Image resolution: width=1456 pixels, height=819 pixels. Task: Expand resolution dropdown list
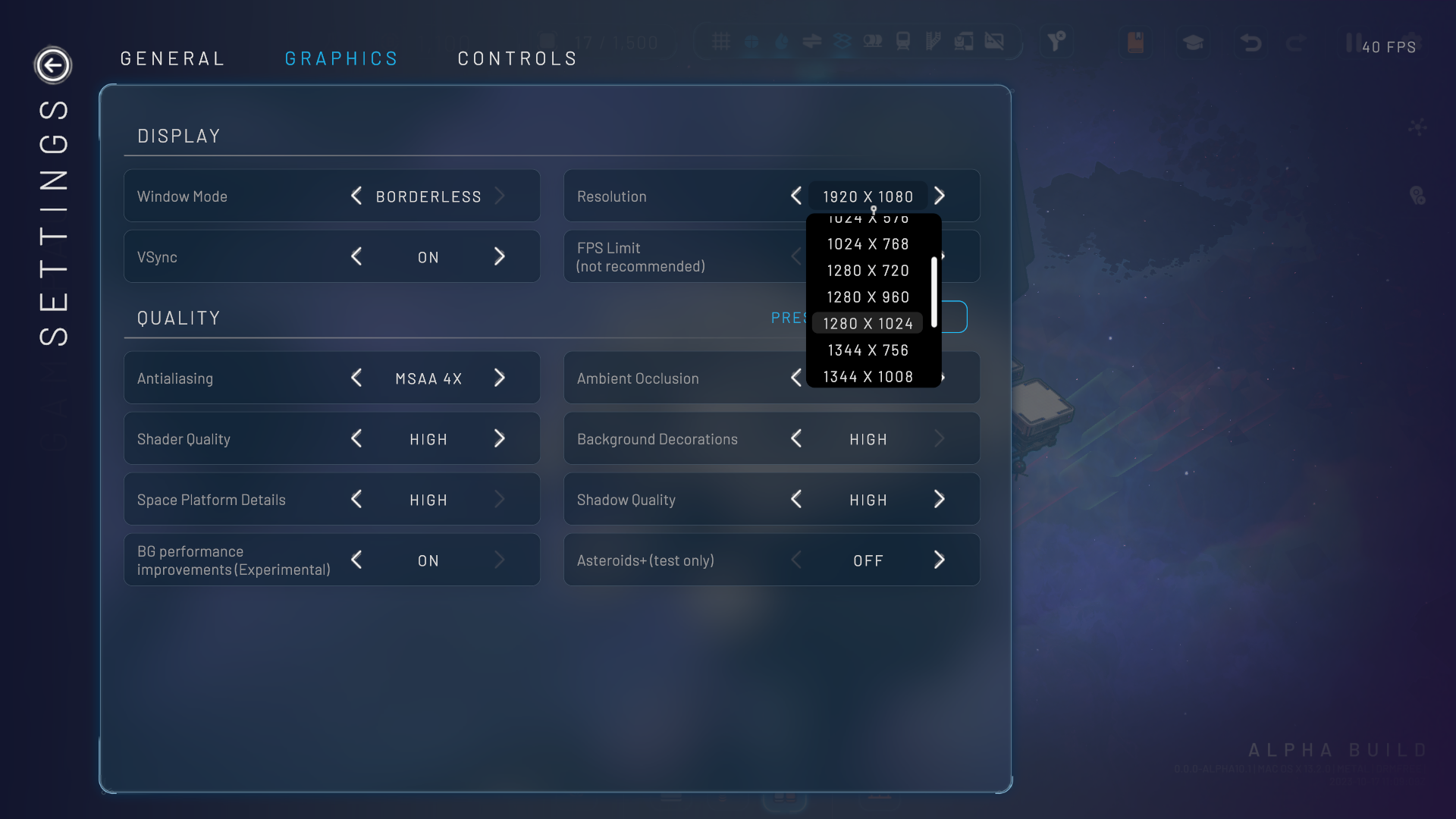point(868,196)
